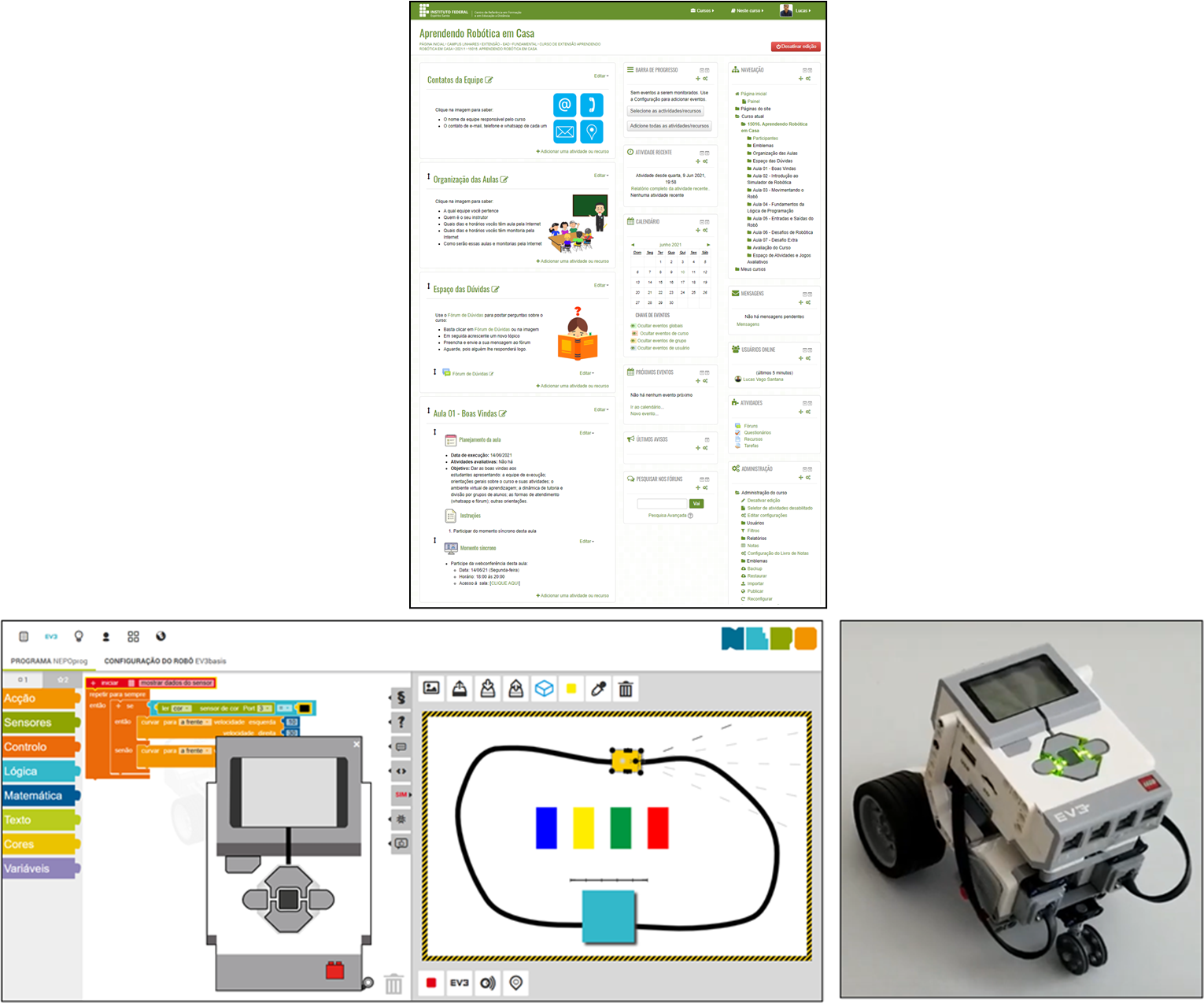Image resolution: width=1204 pixels, height=1003 pixels.
Task: Open Editar dropdown for Organização das Aulas
Action: (601, 176)
